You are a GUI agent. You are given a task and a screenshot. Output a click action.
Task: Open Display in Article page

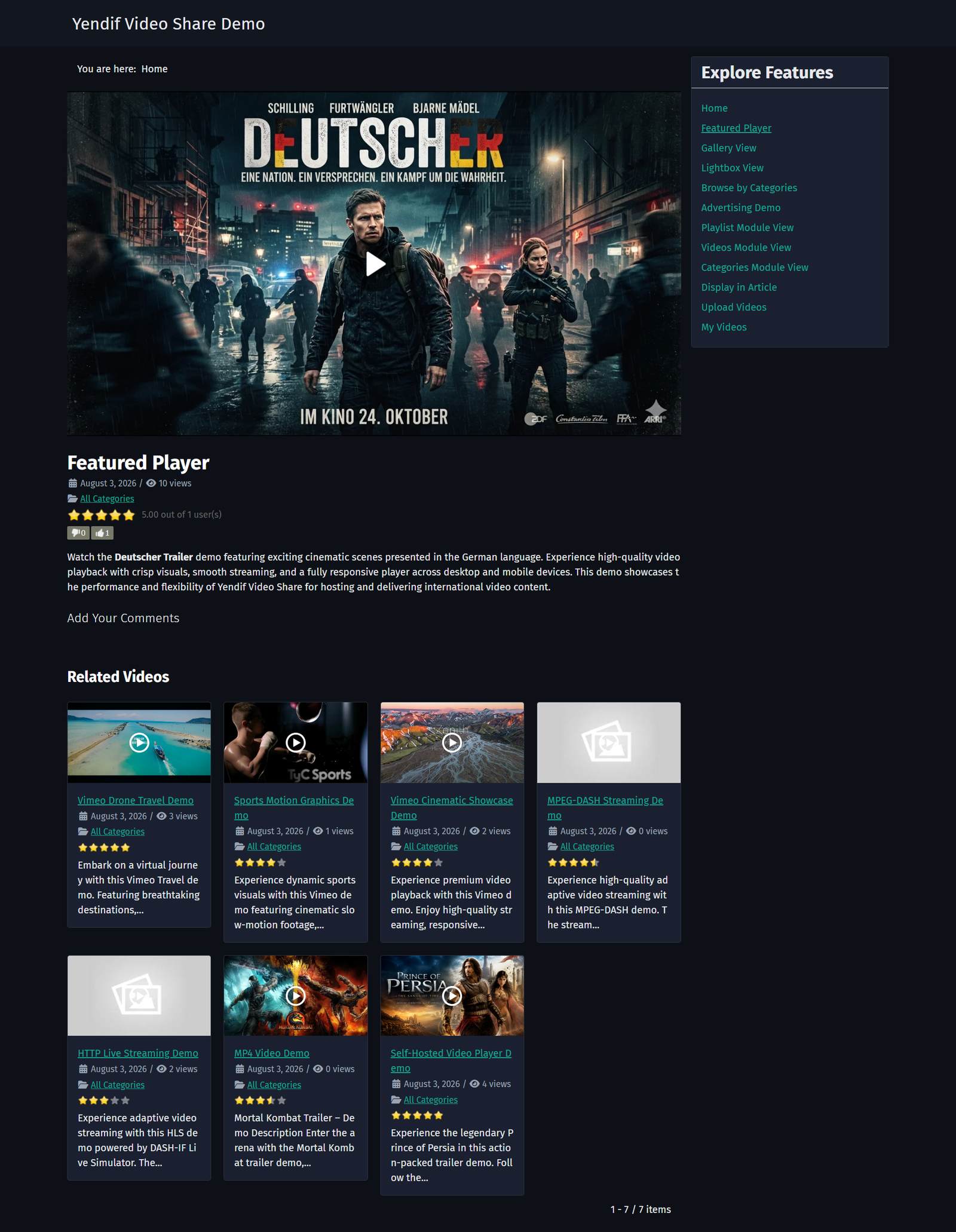pos(739,287)
